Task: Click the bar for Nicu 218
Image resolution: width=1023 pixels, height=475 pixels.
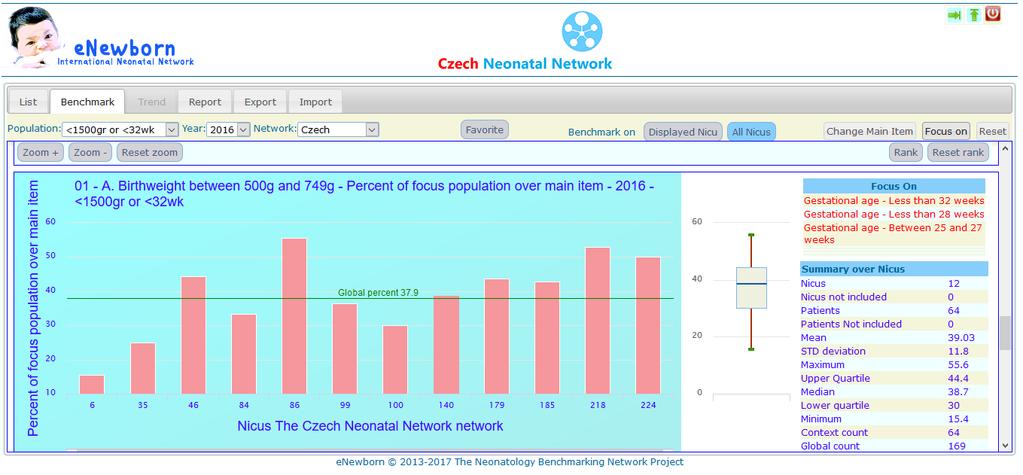Action: (598, 321)
